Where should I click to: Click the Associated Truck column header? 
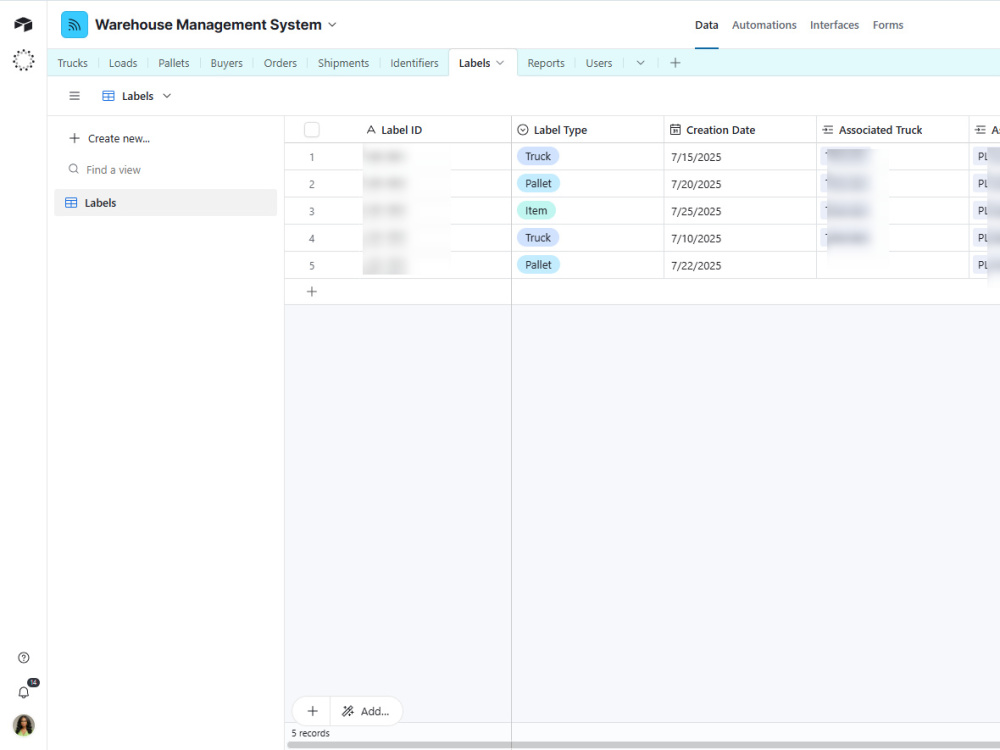tap(892, 130)
